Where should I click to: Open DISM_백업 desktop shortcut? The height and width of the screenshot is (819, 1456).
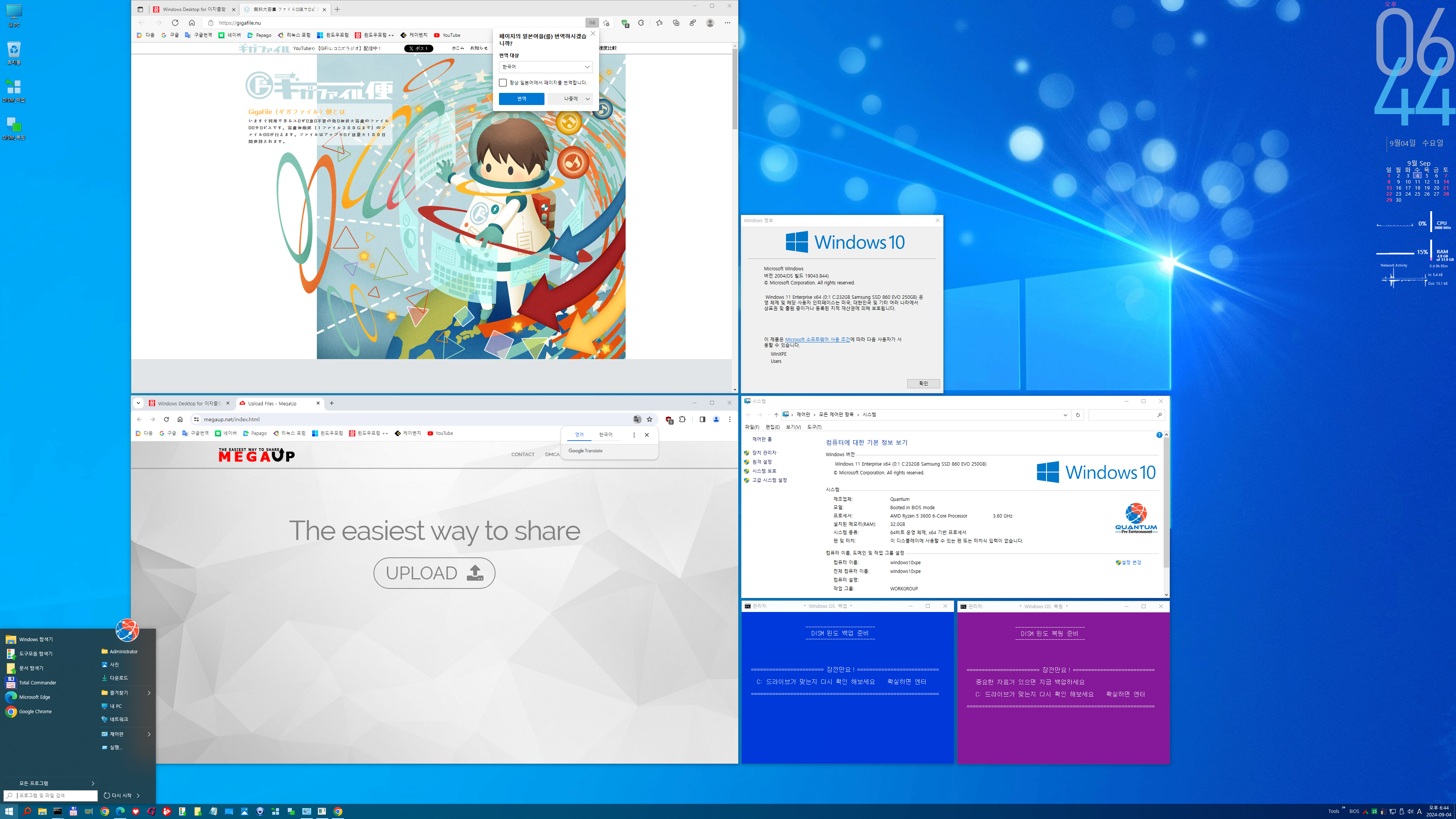pos(14,91)
